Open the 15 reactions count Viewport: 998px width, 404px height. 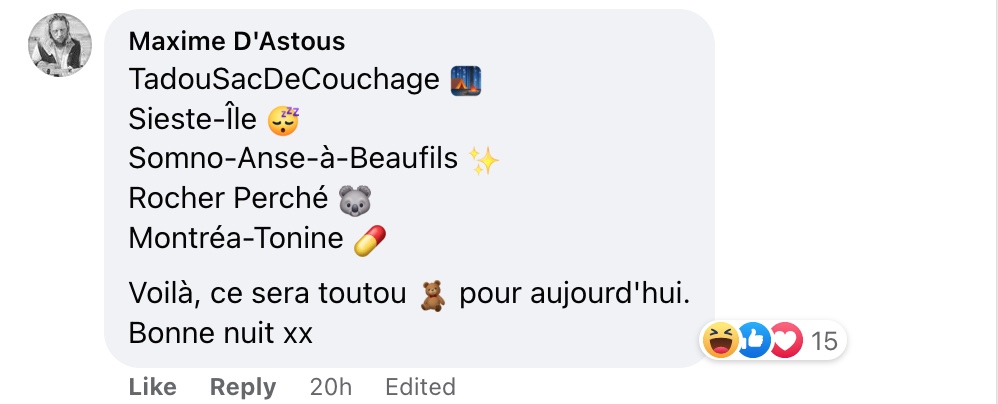pos(824,342)
